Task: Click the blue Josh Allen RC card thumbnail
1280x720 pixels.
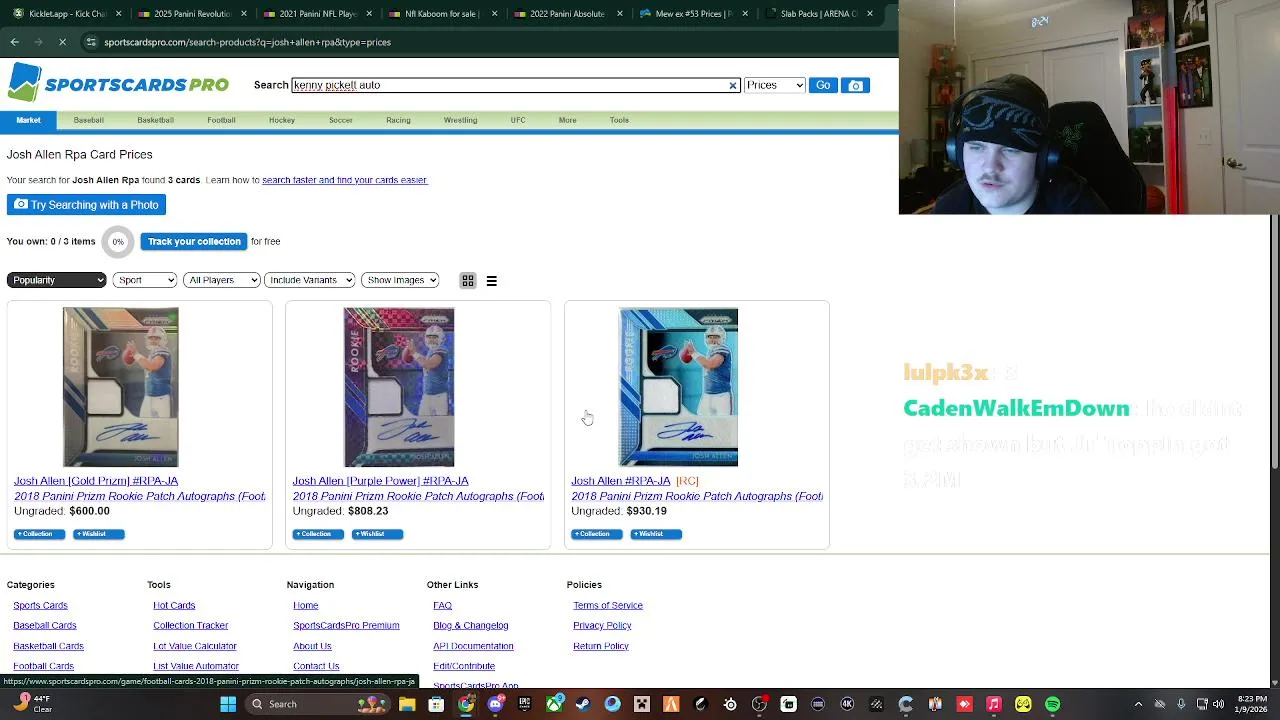Action: click(x=678, y=387)
